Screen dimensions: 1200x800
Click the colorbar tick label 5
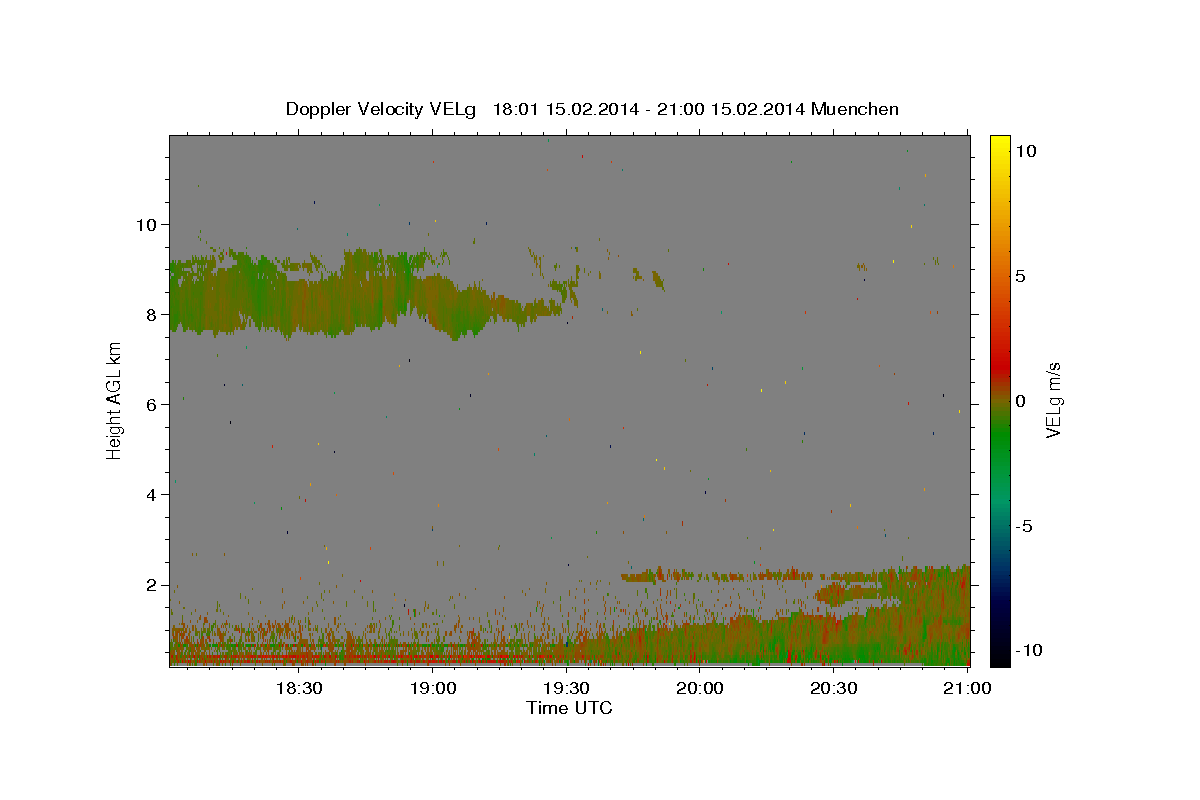(x=1020, y=275)
